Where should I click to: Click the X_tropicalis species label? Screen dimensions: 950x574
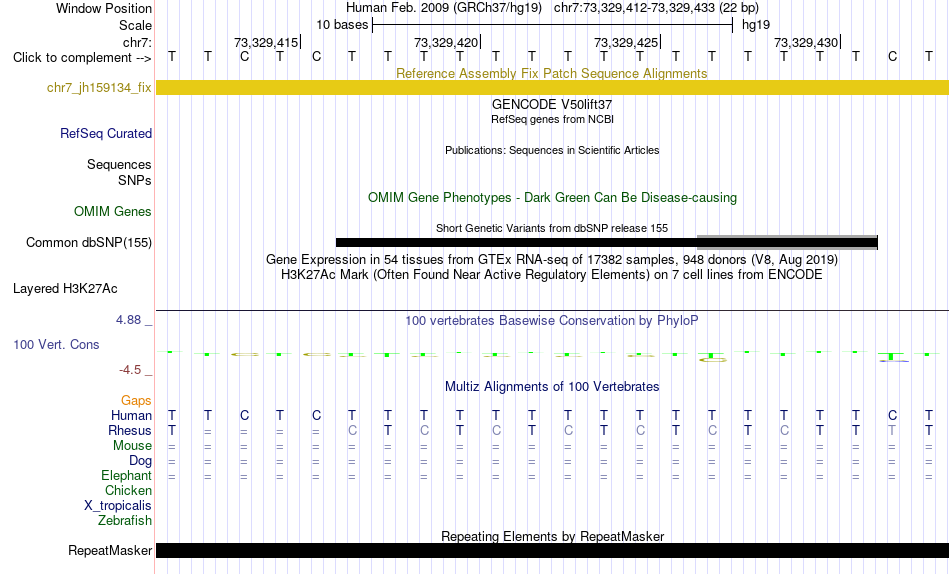[118, 506]
